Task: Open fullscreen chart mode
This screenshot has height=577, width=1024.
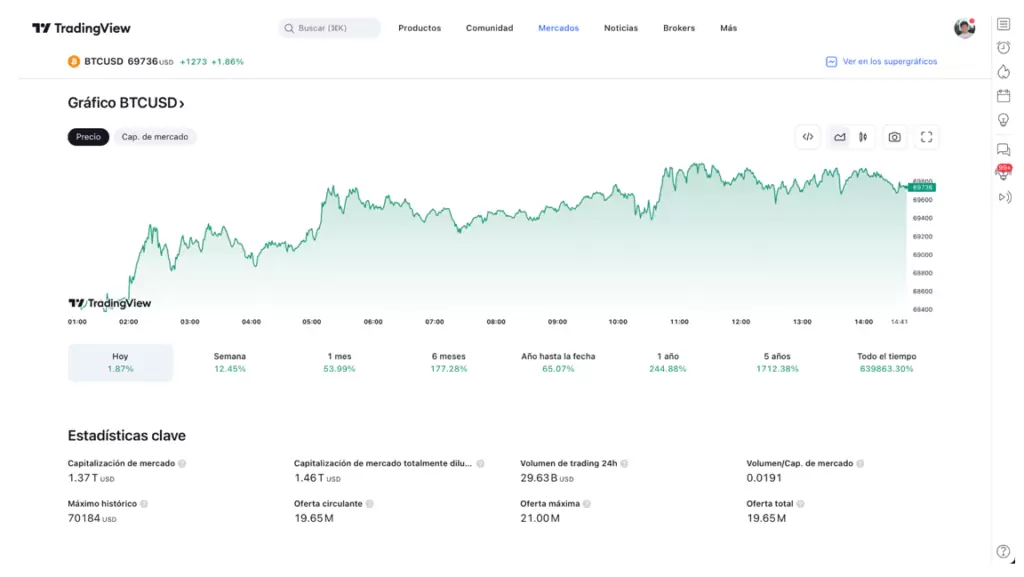Action: 926,137
